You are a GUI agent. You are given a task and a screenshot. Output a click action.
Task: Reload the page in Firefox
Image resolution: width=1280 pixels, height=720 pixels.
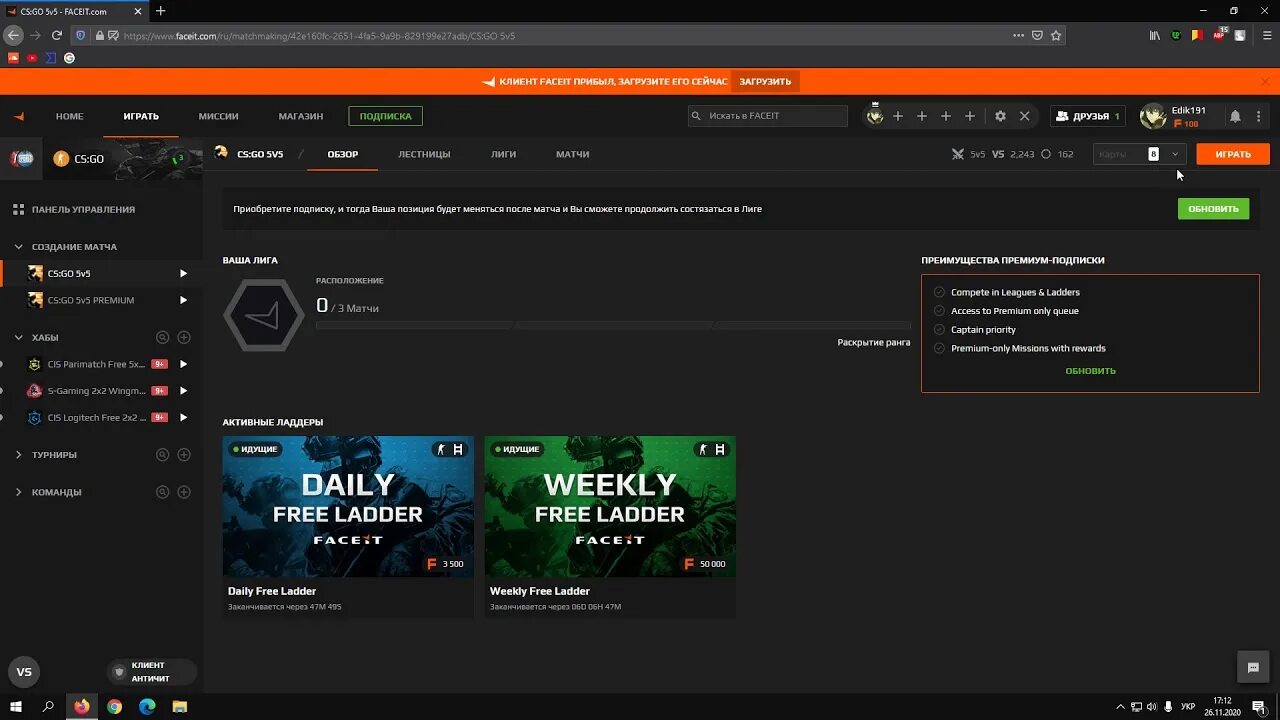[57, 35]
